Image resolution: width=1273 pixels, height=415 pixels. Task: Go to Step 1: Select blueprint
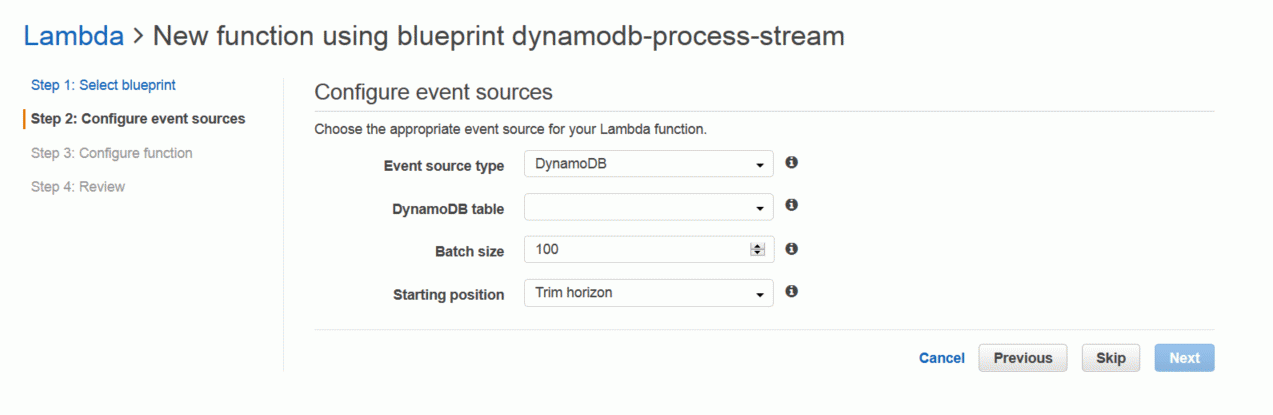click(x=103, y=85)
